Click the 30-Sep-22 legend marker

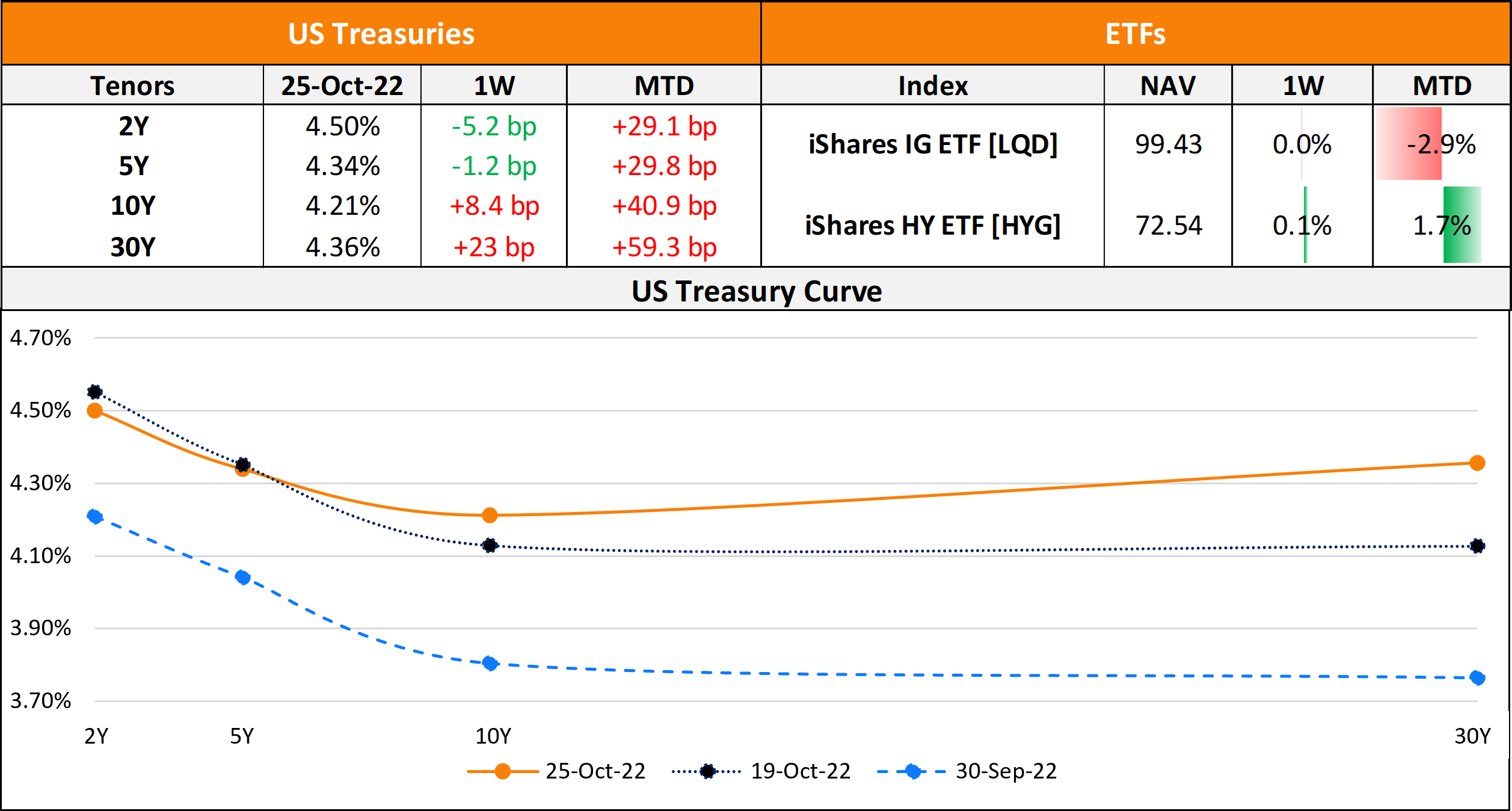[x=912, y=771]
